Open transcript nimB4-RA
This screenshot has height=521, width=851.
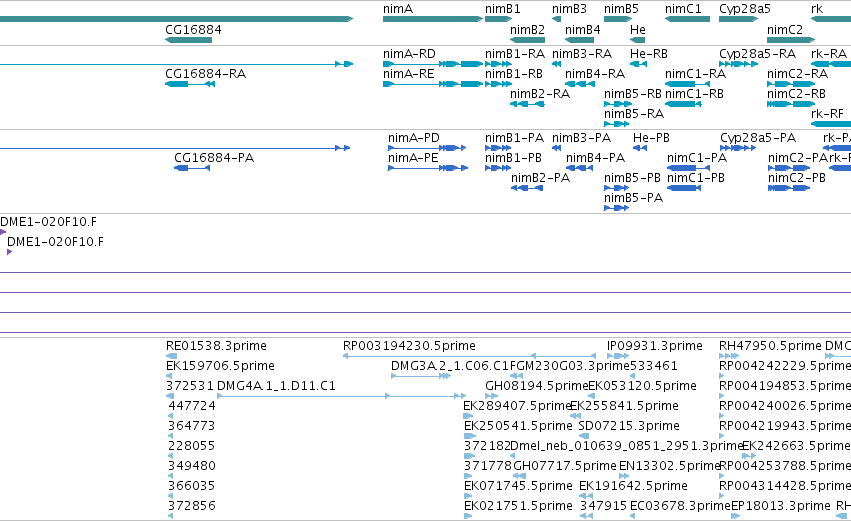[x=579, y=84]
